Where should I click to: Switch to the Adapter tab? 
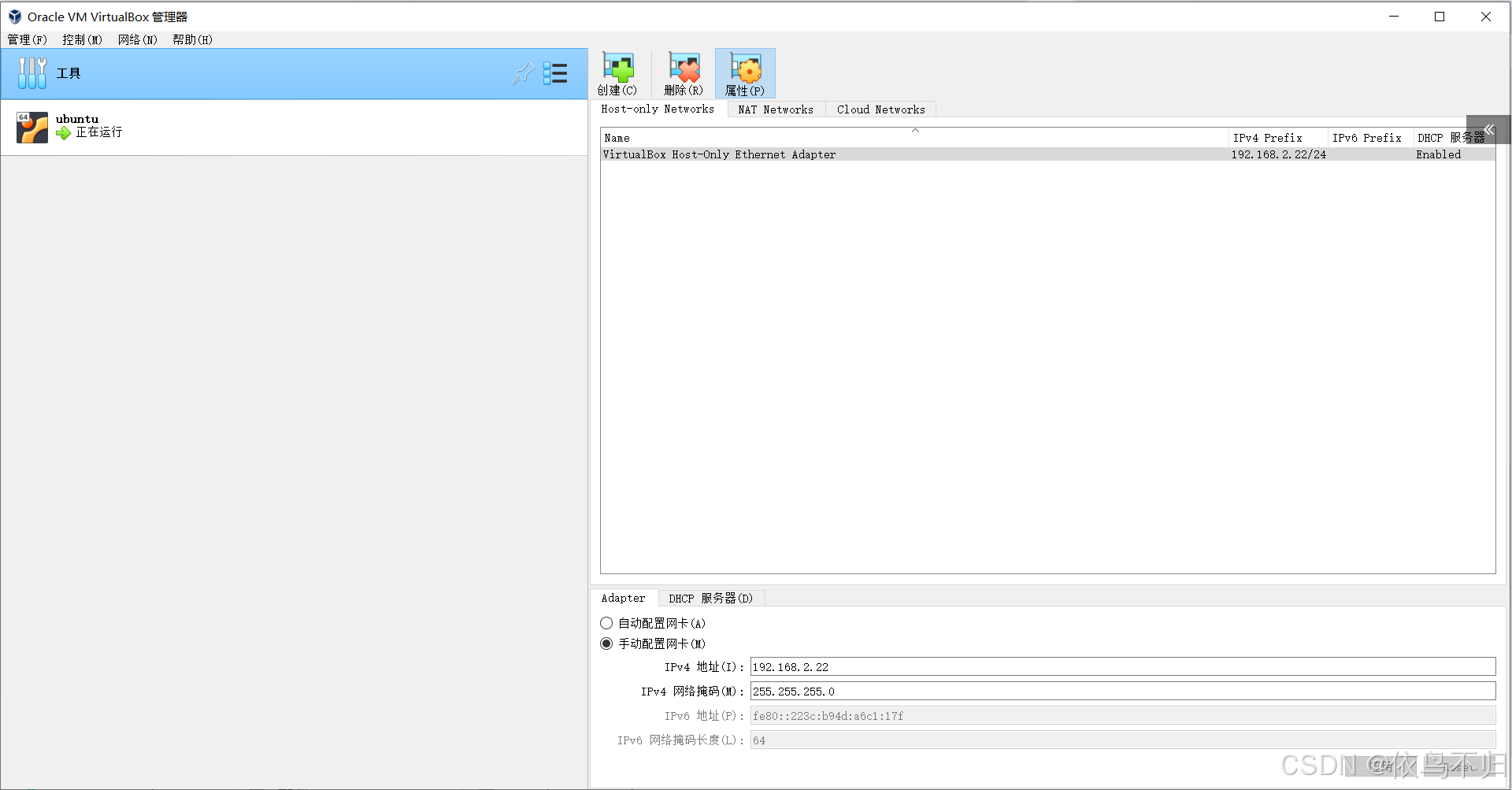[623, 598]
